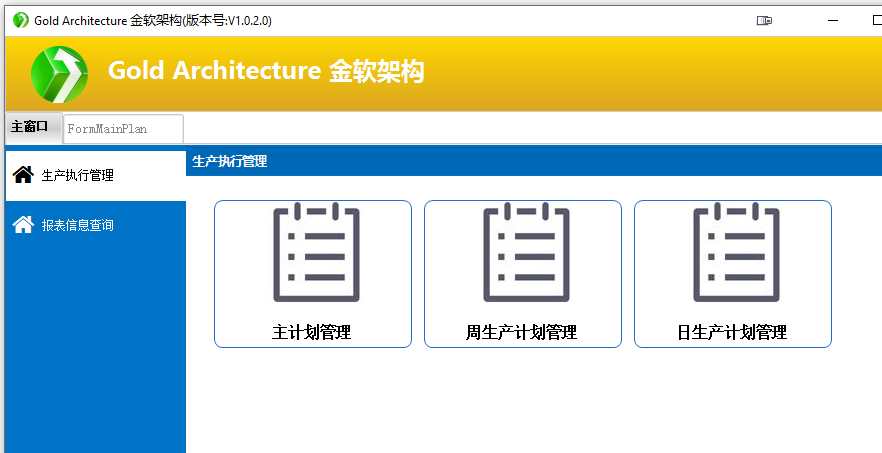Click the Gold Architecture 金软架构 banner title
882x453 pixels.
click(266, 71)
